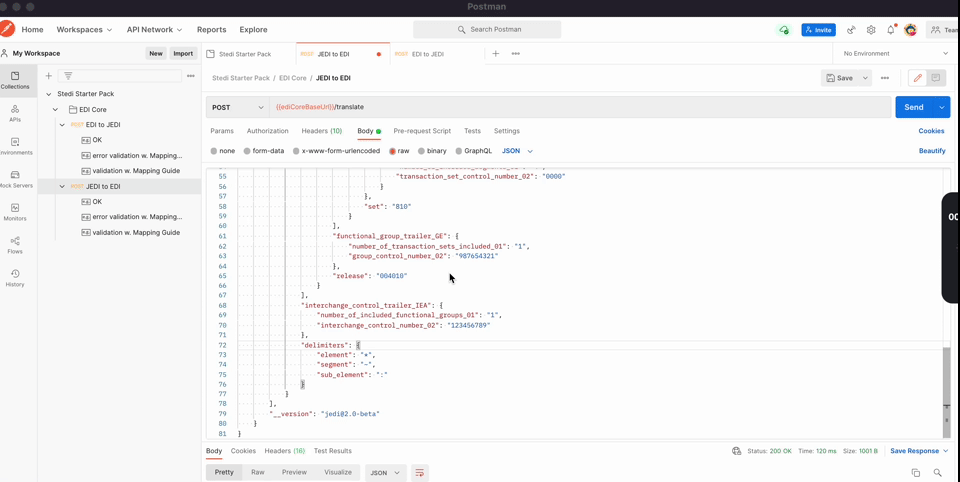This screenshot has width=960, height=482.
Task: Click the Save button
Action: click(x=839, y=78)
